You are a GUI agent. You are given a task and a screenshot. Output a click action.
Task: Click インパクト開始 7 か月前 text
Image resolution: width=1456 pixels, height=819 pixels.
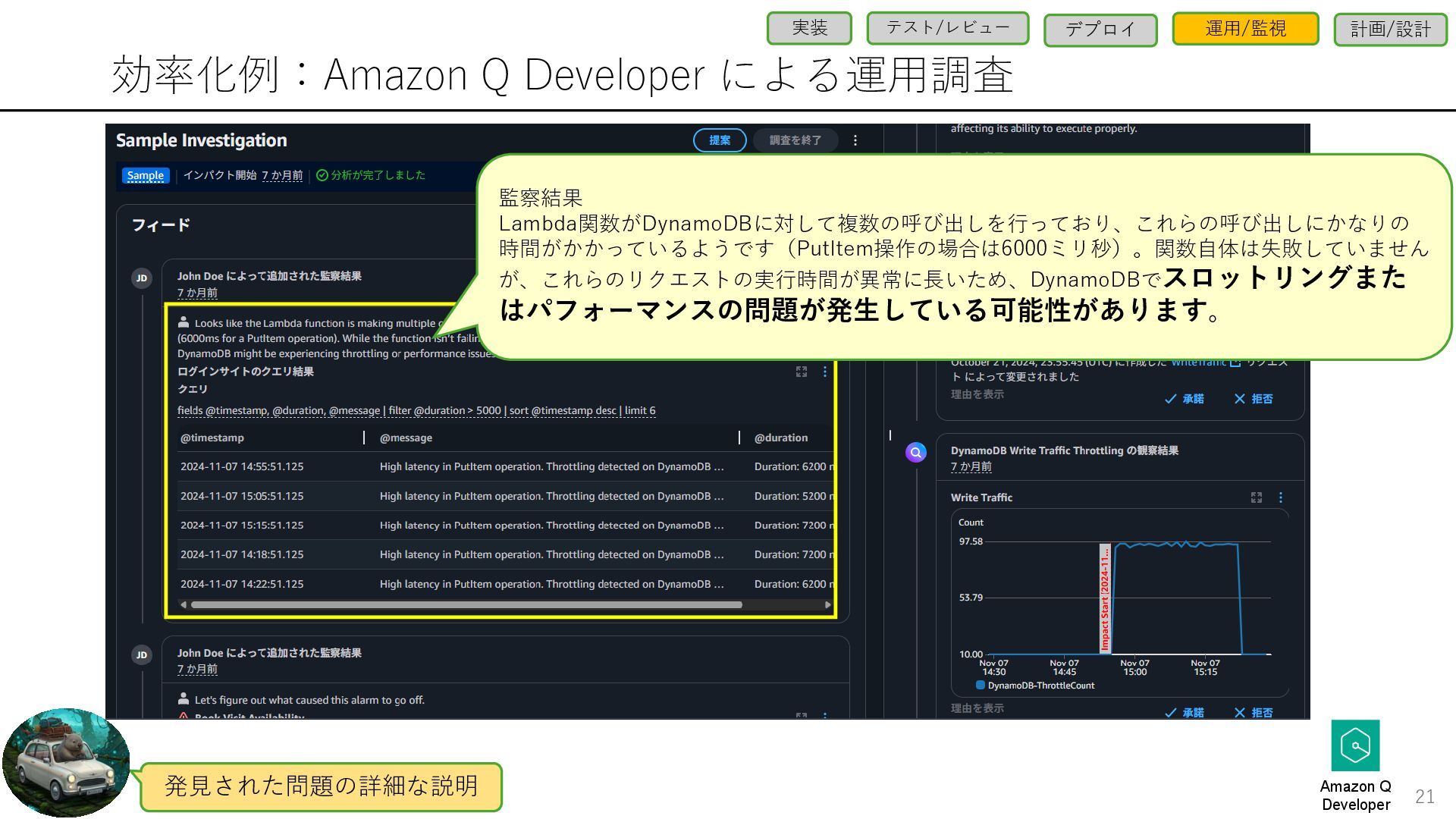tap(243, 175)
